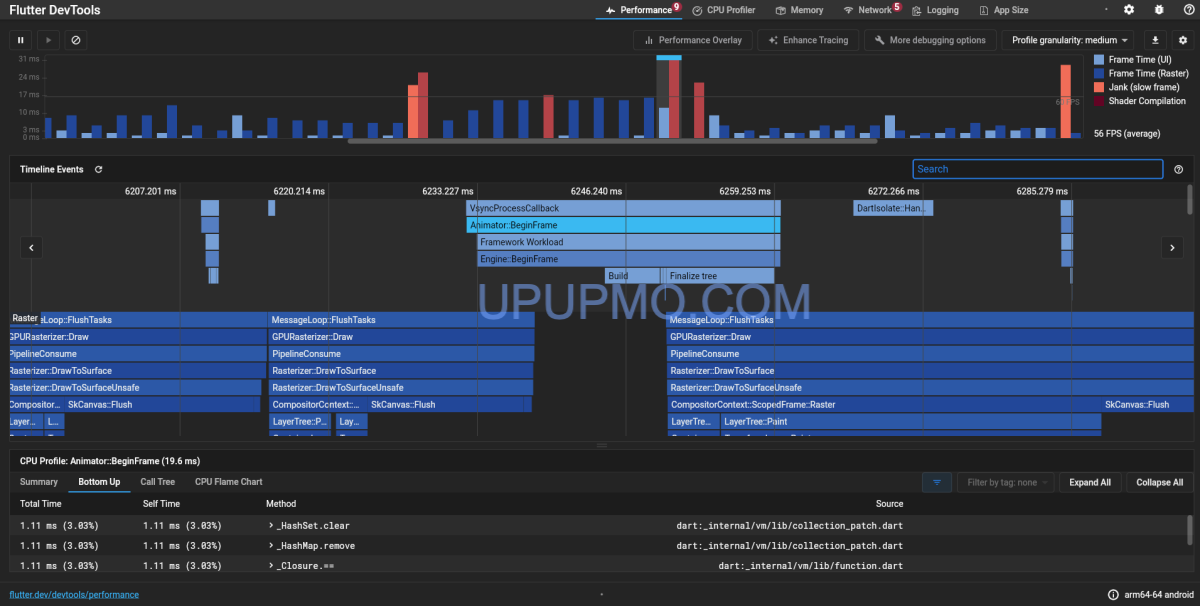
Task: Open performance settings gear icon
Action: tap(1183, 40)
